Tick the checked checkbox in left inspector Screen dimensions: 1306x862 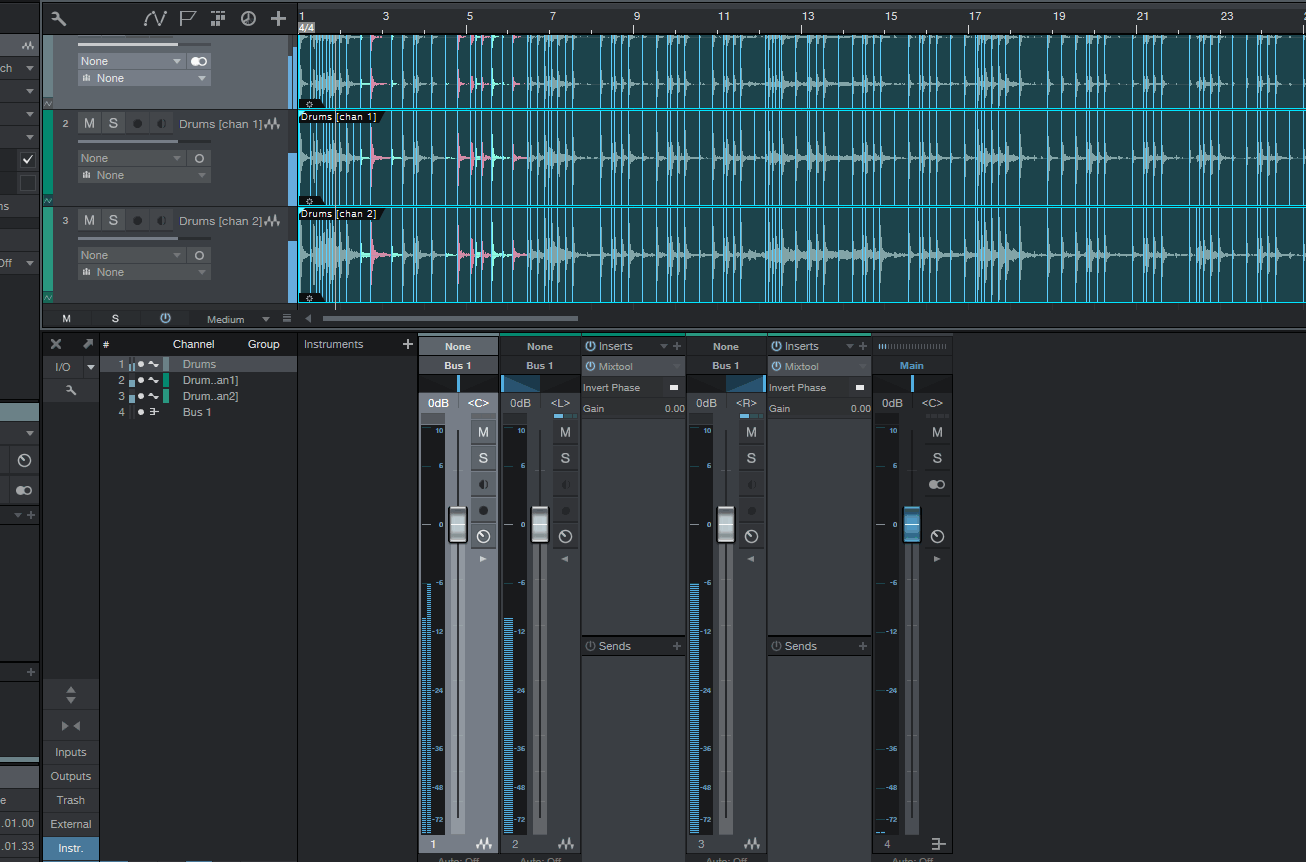pyautogui.click(x=28, y=160)
